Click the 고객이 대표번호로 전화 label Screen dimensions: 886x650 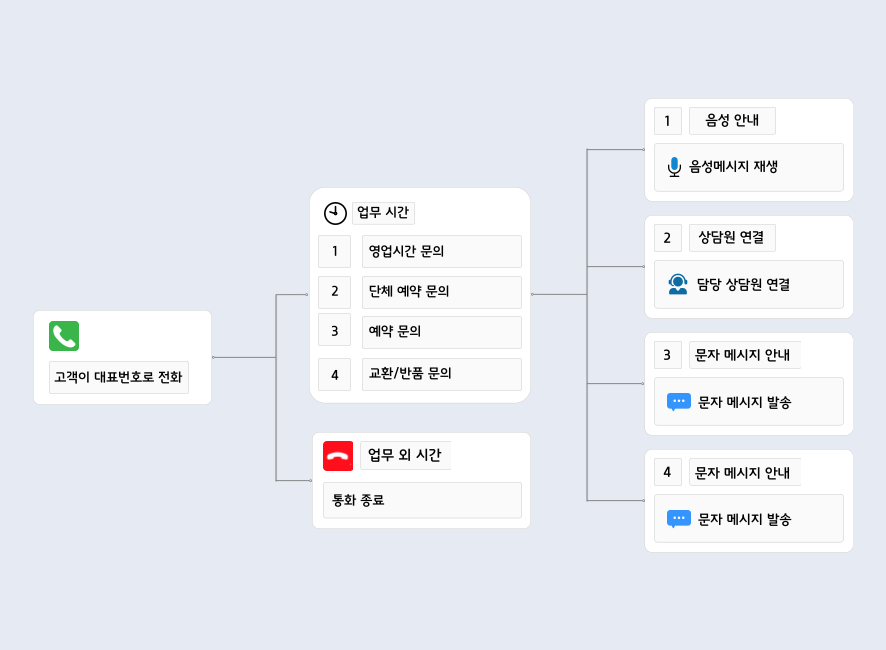point(119,377)
